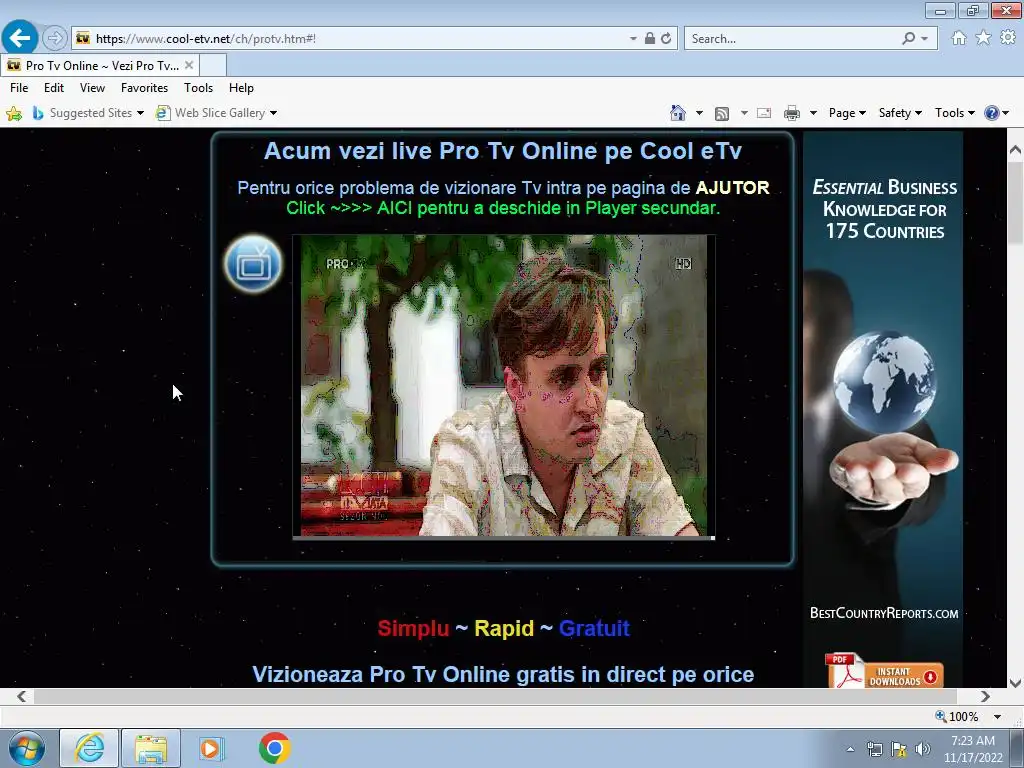1024x768 pixels.
Task: Show hidden tray icons arrow
Action: click(850, 749)
